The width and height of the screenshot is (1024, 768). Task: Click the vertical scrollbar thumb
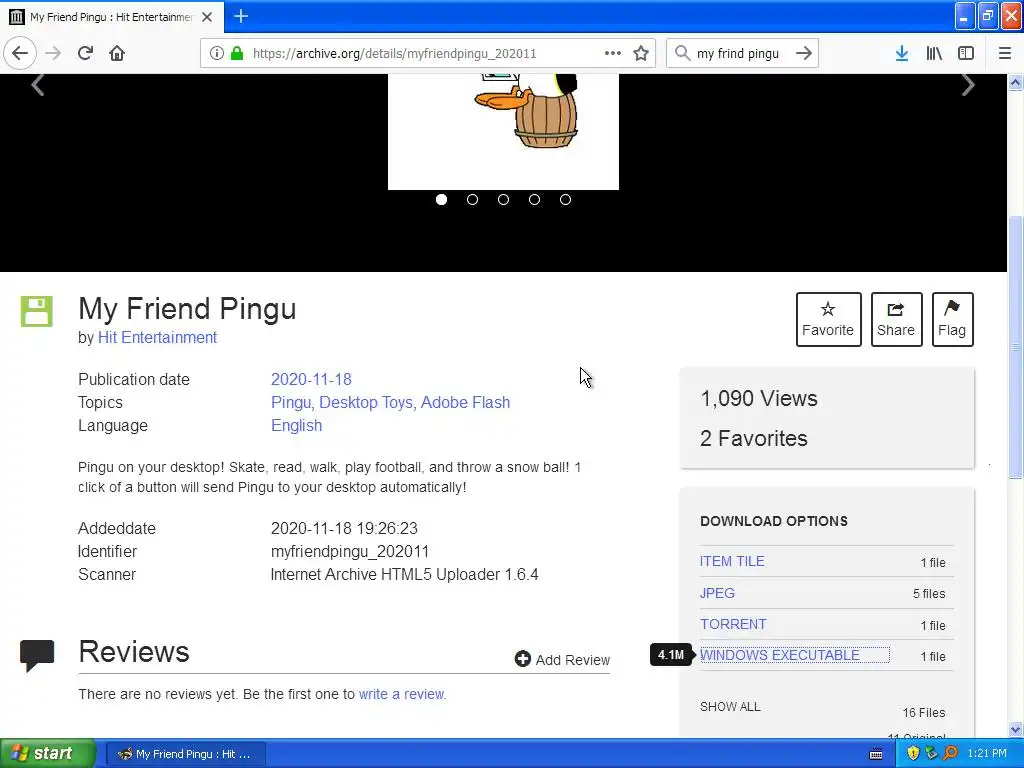tap(1016, 346)
